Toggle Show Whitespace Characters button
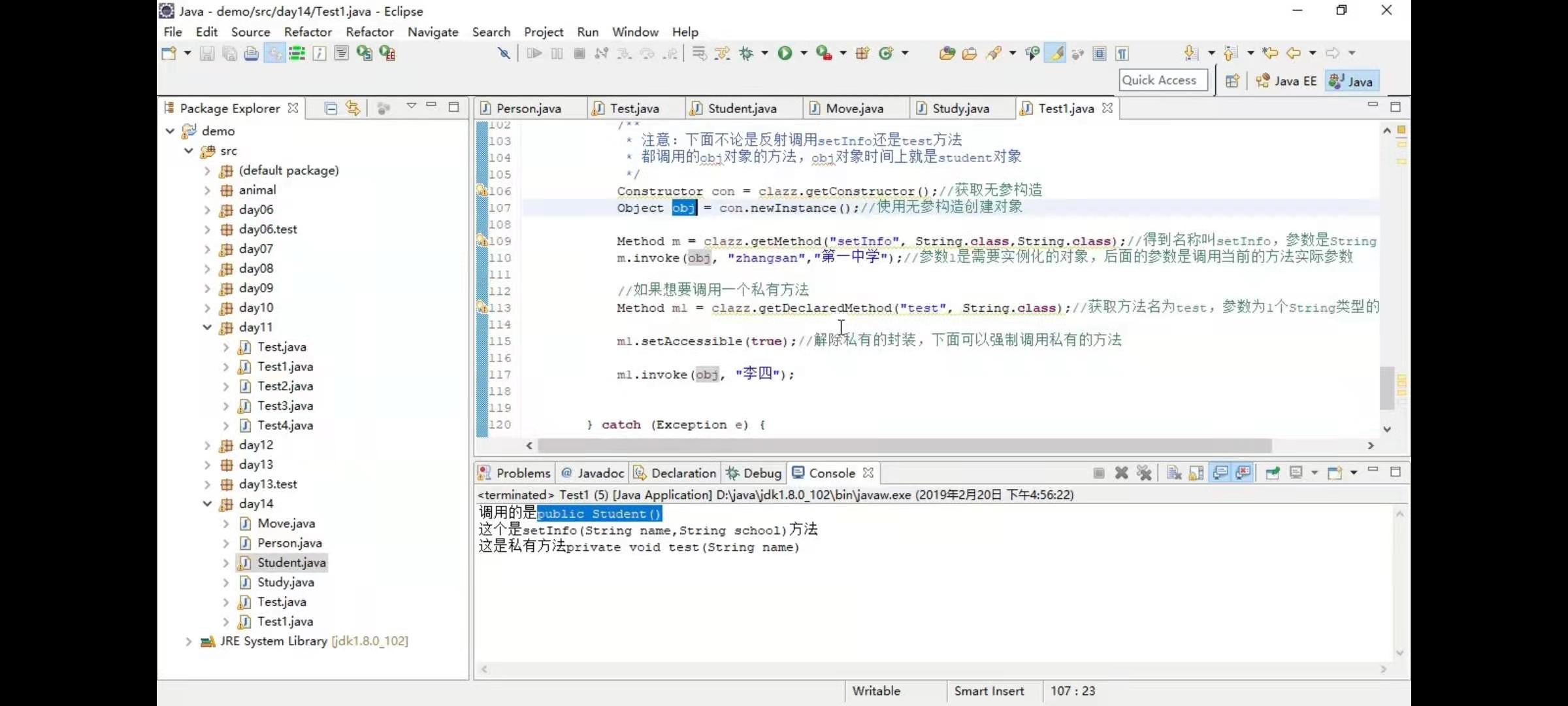 [1122, 54]
